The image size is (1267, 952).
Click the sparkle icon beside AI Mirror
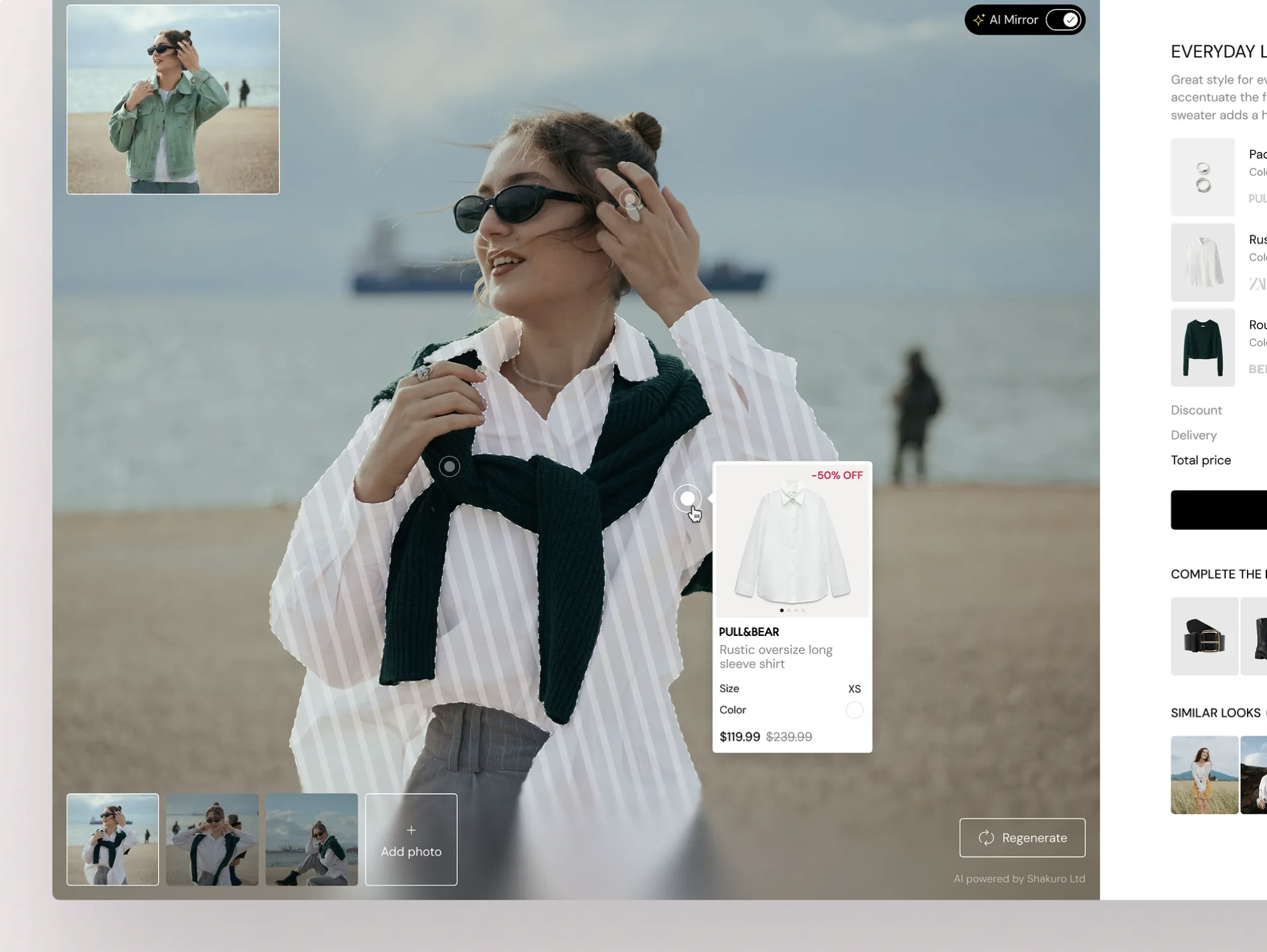coord(979,20)
